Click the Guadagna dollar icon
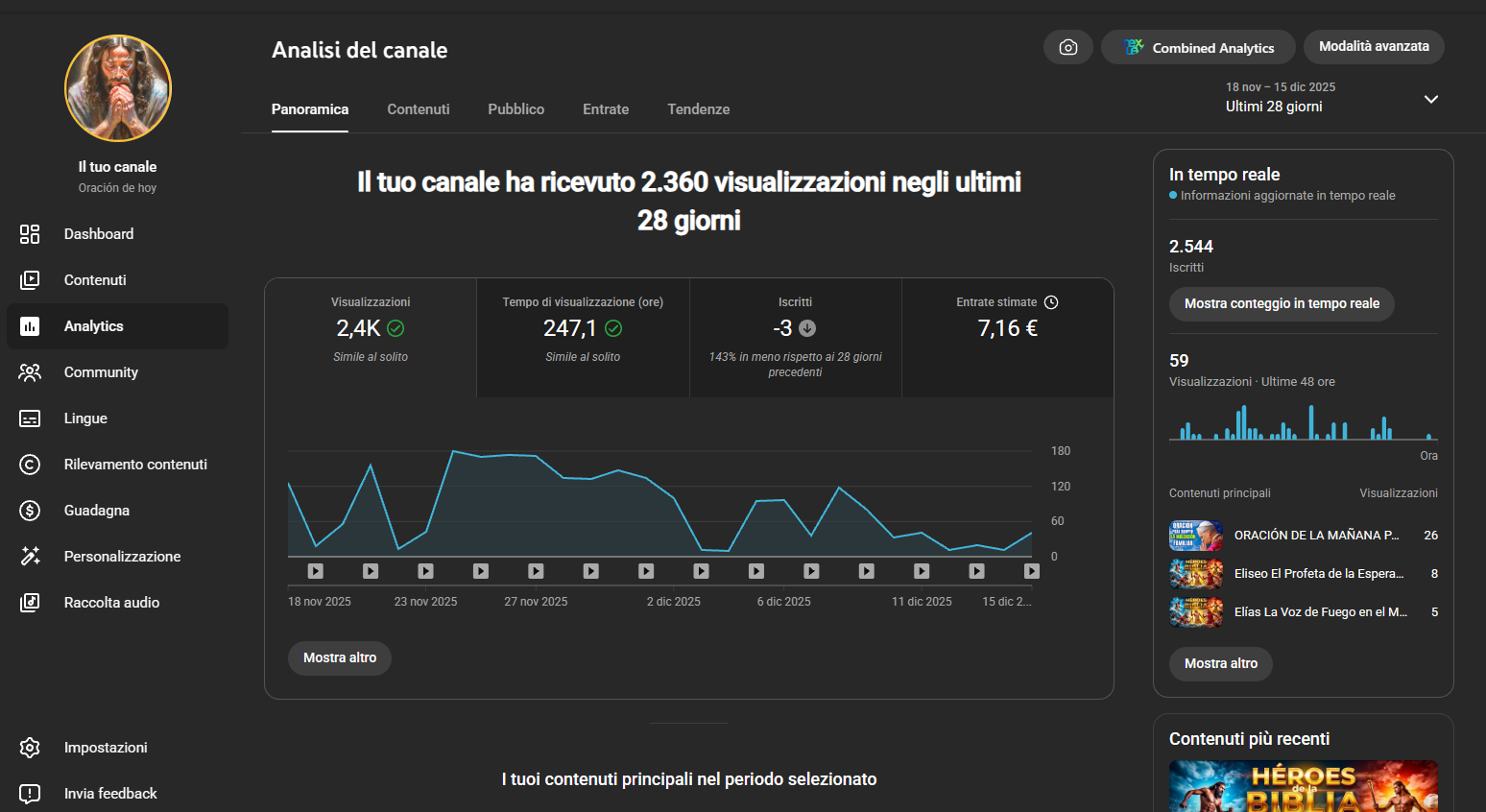 pos(30,511)
